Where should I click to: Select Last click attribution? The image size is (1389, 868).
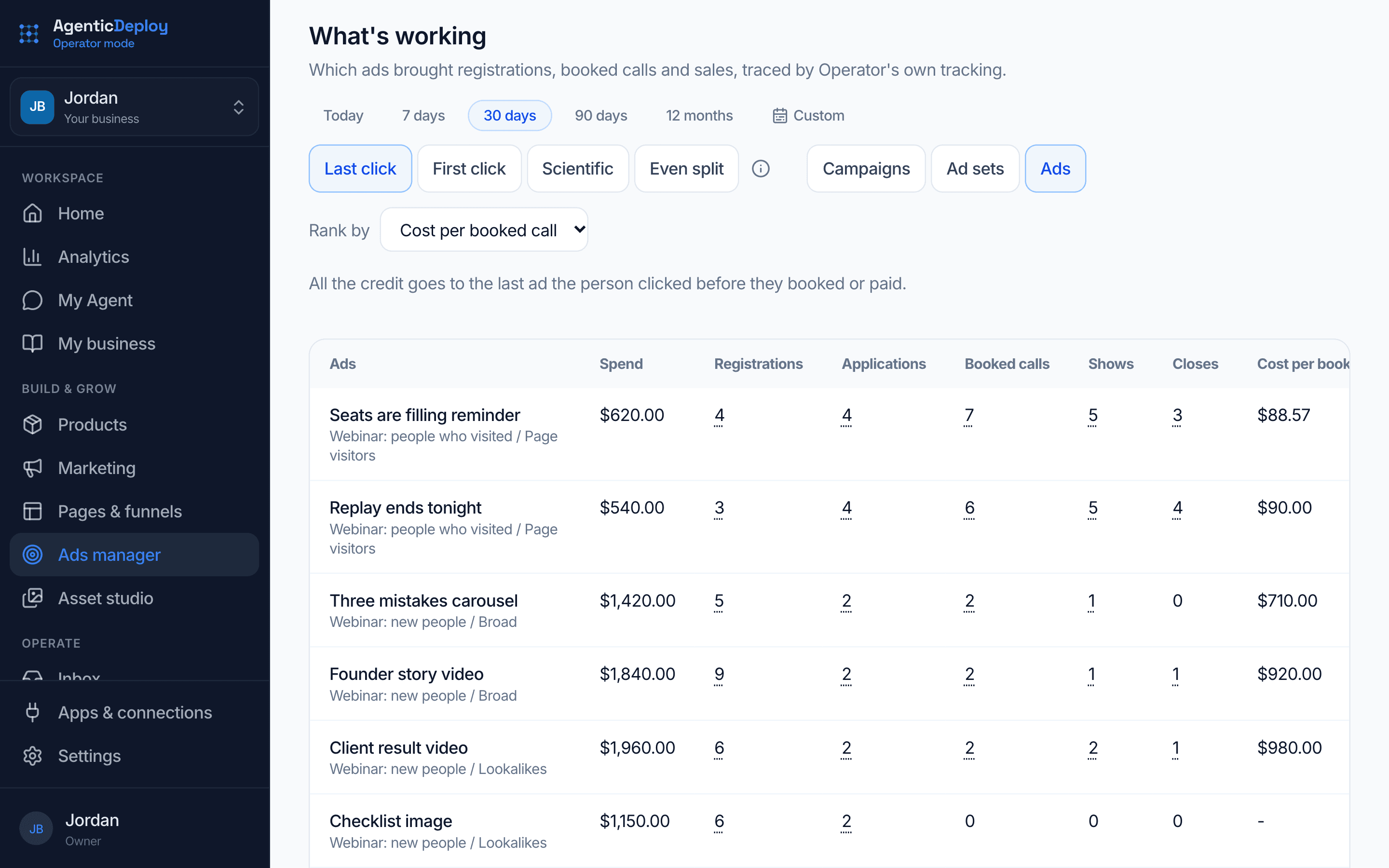360,168
